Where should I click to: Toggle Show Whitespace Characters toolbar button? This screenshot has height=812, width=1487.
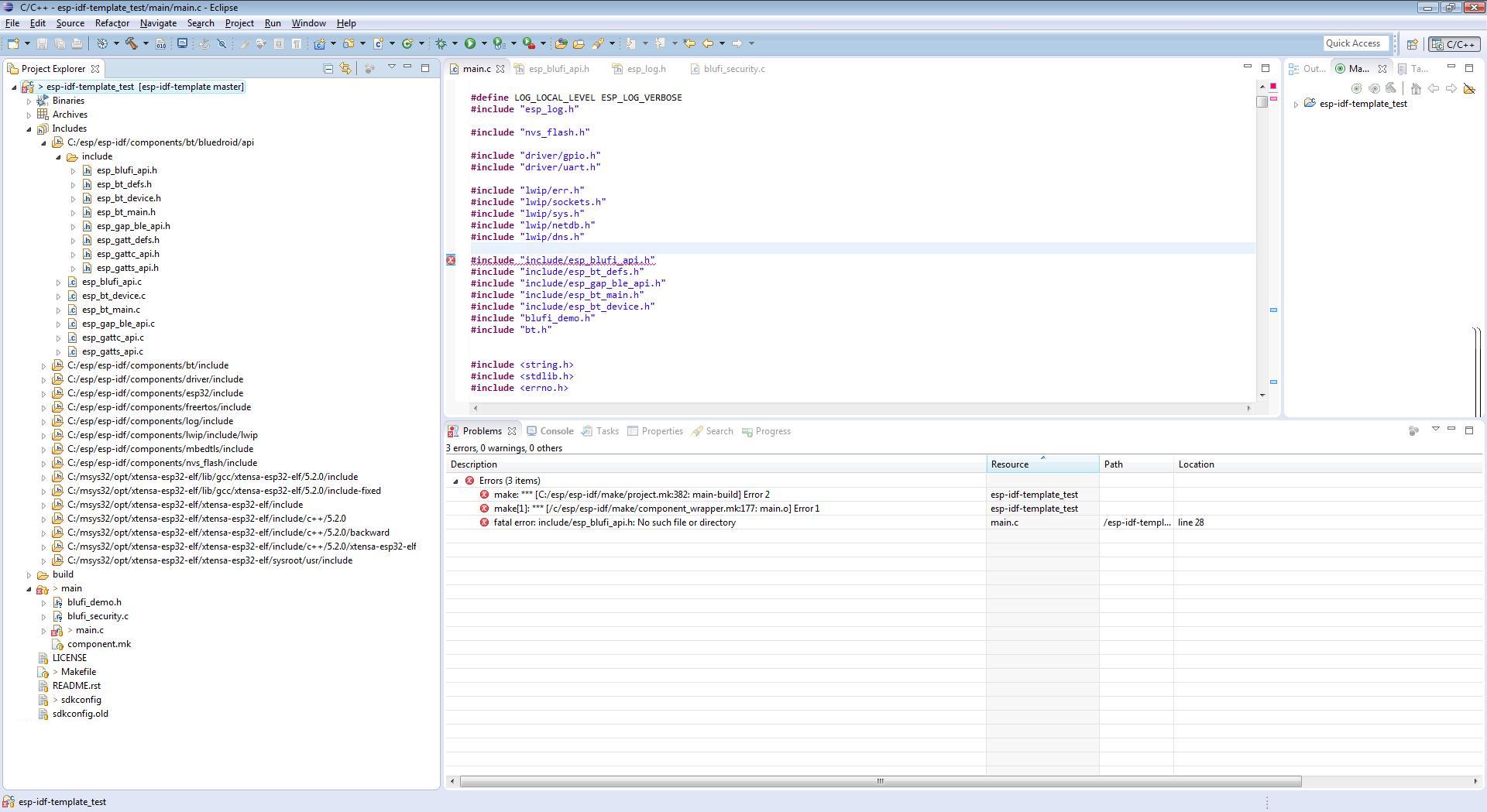click(x=296, y=43)
